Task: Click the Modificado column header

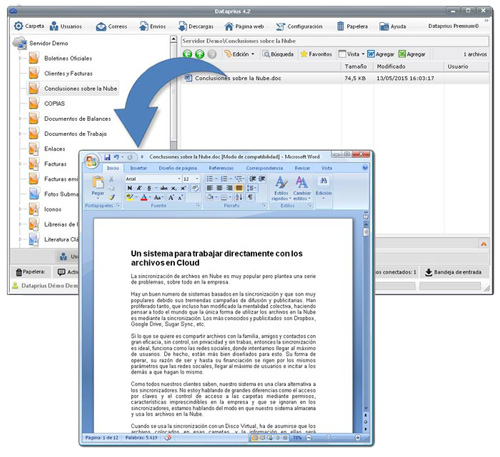Action: click(391, 67)
